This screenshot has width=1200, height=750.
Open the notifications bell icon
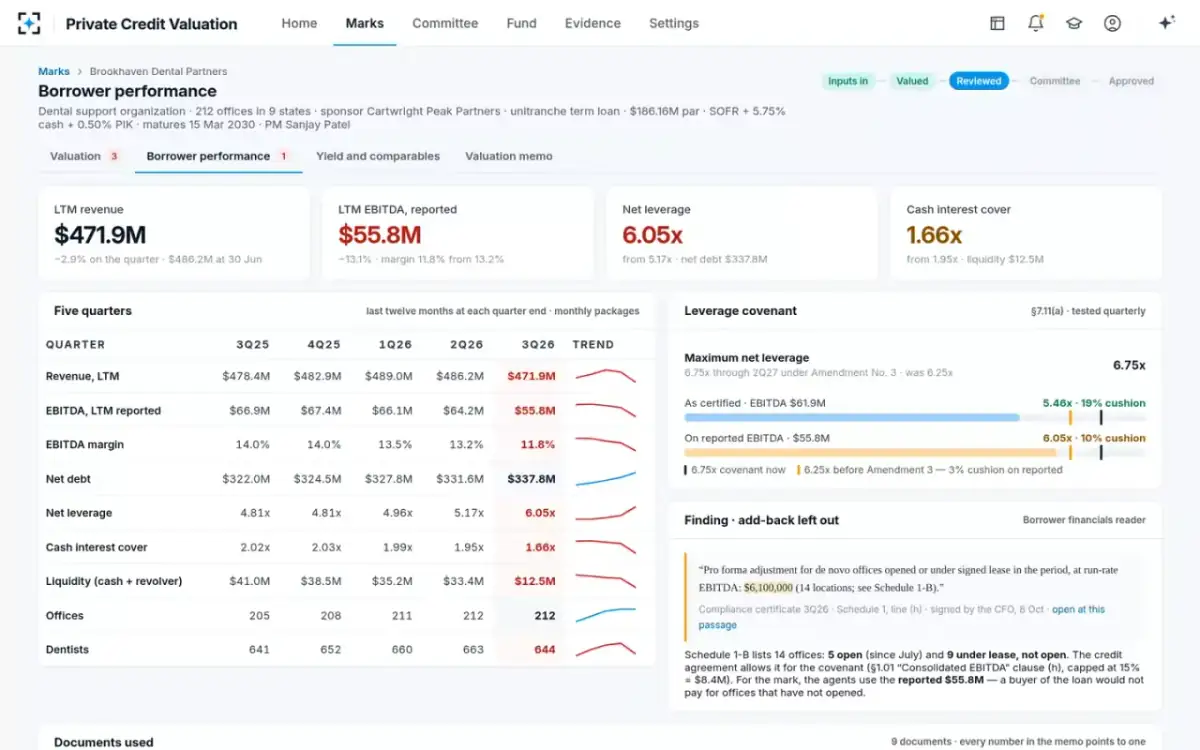[x=1035, y=23]
